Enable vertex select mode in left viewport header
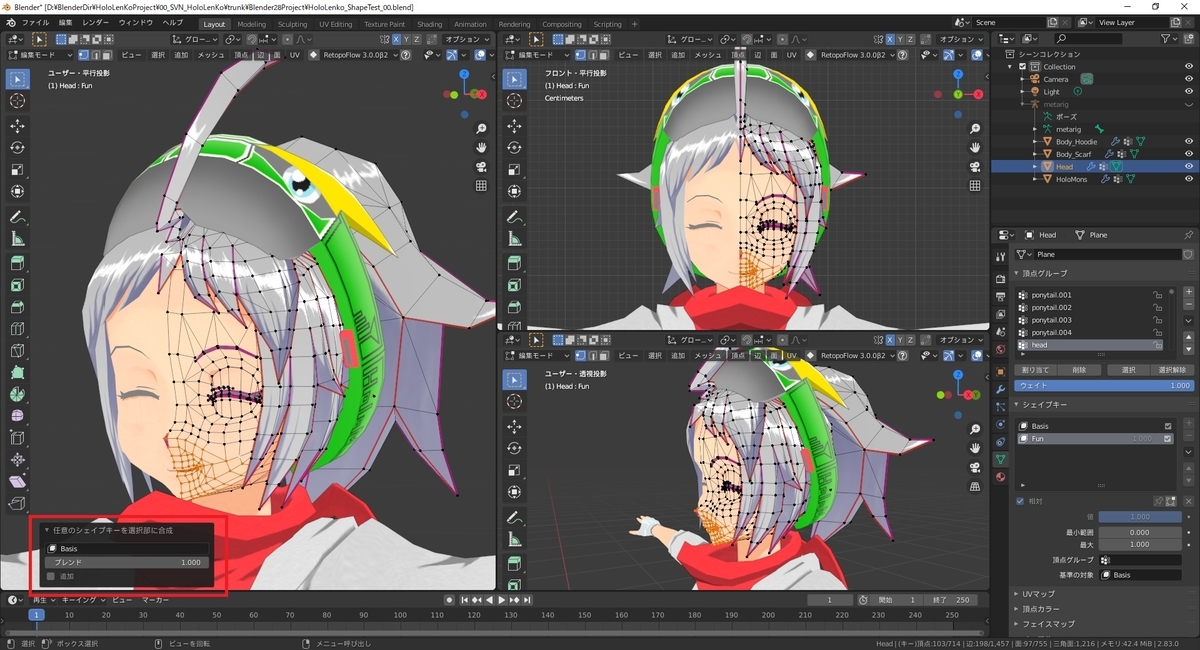 point(83,55)
